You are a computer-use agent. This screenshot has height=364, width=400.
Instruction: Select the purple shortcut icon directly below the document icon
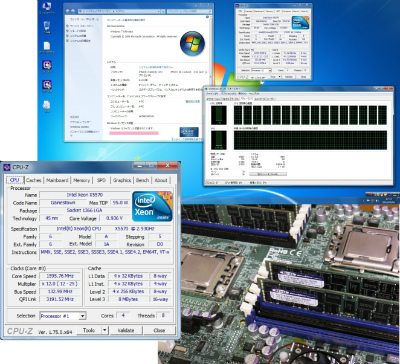click(47, 66)
